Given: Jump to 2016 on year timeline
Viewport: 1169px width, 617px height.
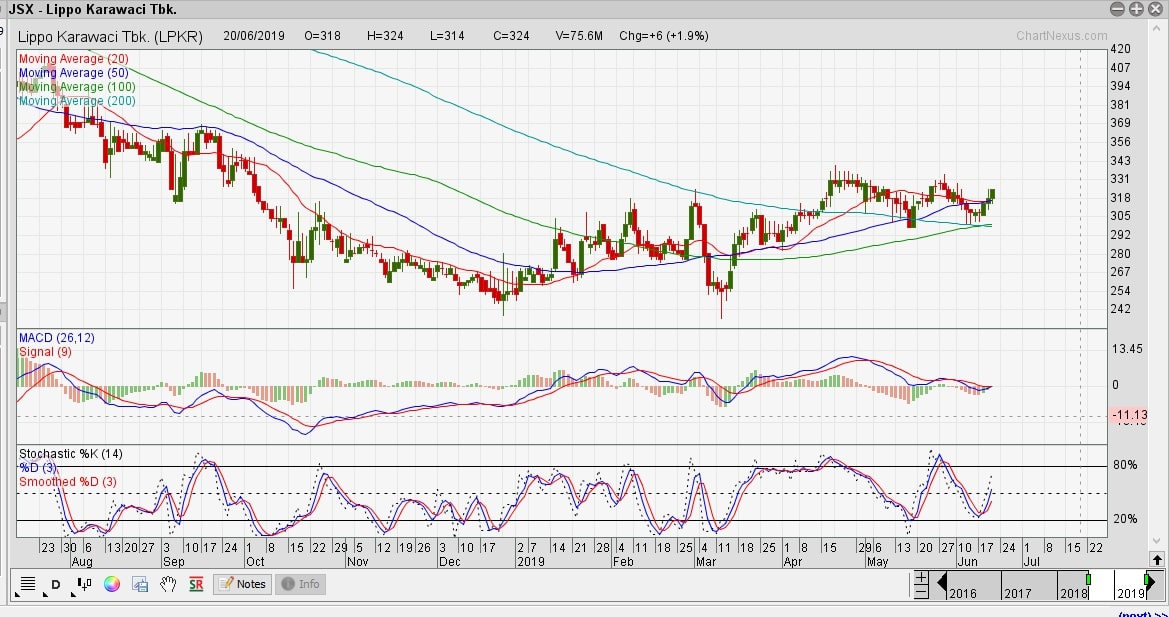Looking at the screenshot, I should click(x=962, y=593).
